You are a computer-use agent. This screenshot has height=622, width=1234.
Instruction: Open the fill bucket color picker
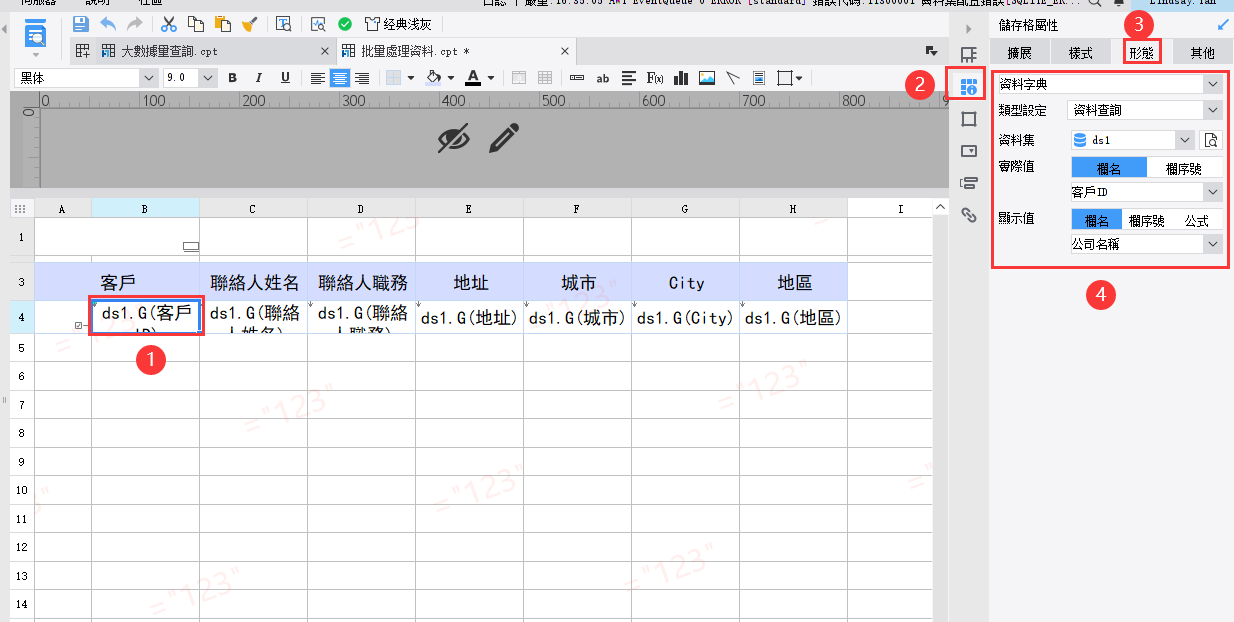[x=434, y=77]
